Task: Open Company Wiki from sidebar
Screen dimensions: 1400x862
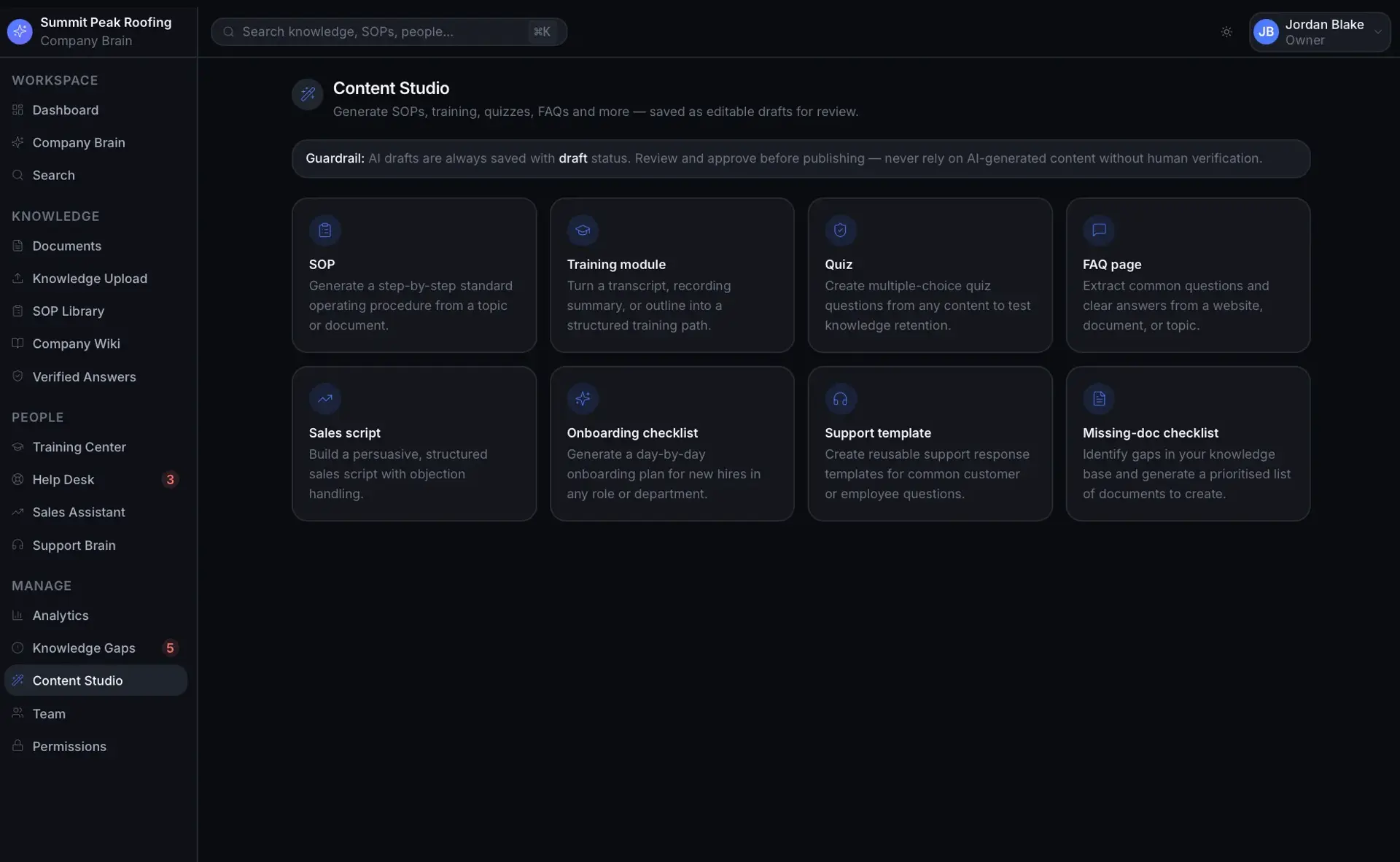Action: pyautogui.click(x=96, y=343)
